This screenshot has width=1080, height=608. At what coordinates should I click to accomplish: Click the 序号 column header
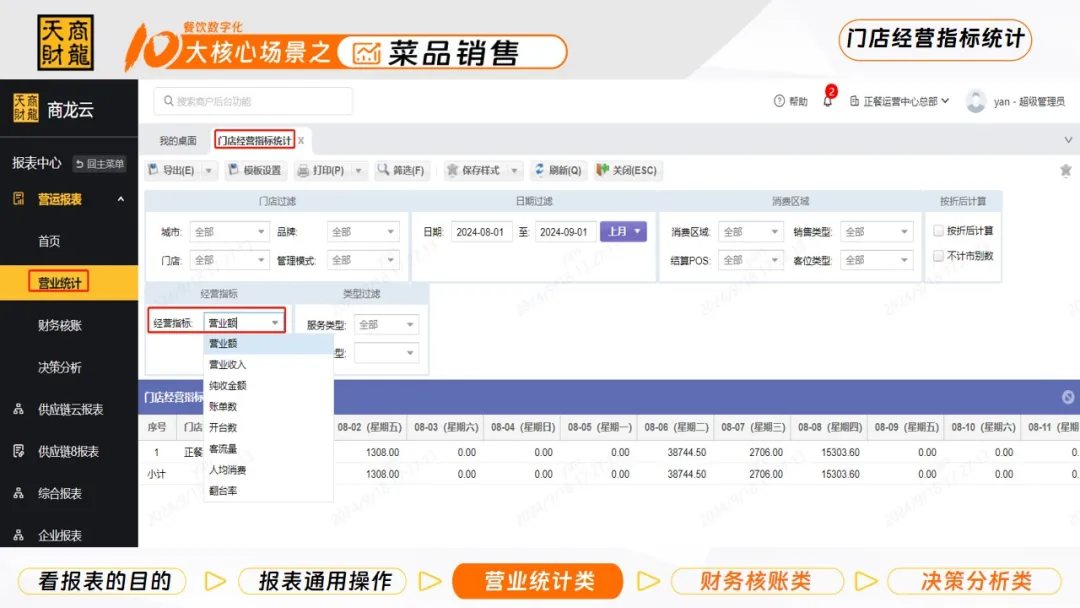(x=157, y=427)
